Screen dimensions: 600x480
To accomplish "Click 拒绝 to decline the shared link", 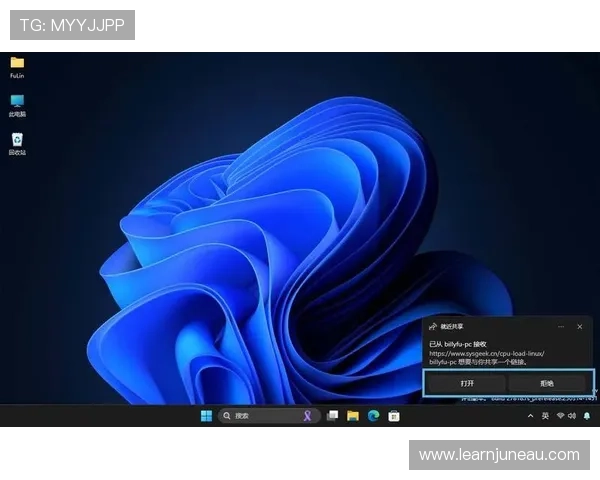I will pos(547,383).
